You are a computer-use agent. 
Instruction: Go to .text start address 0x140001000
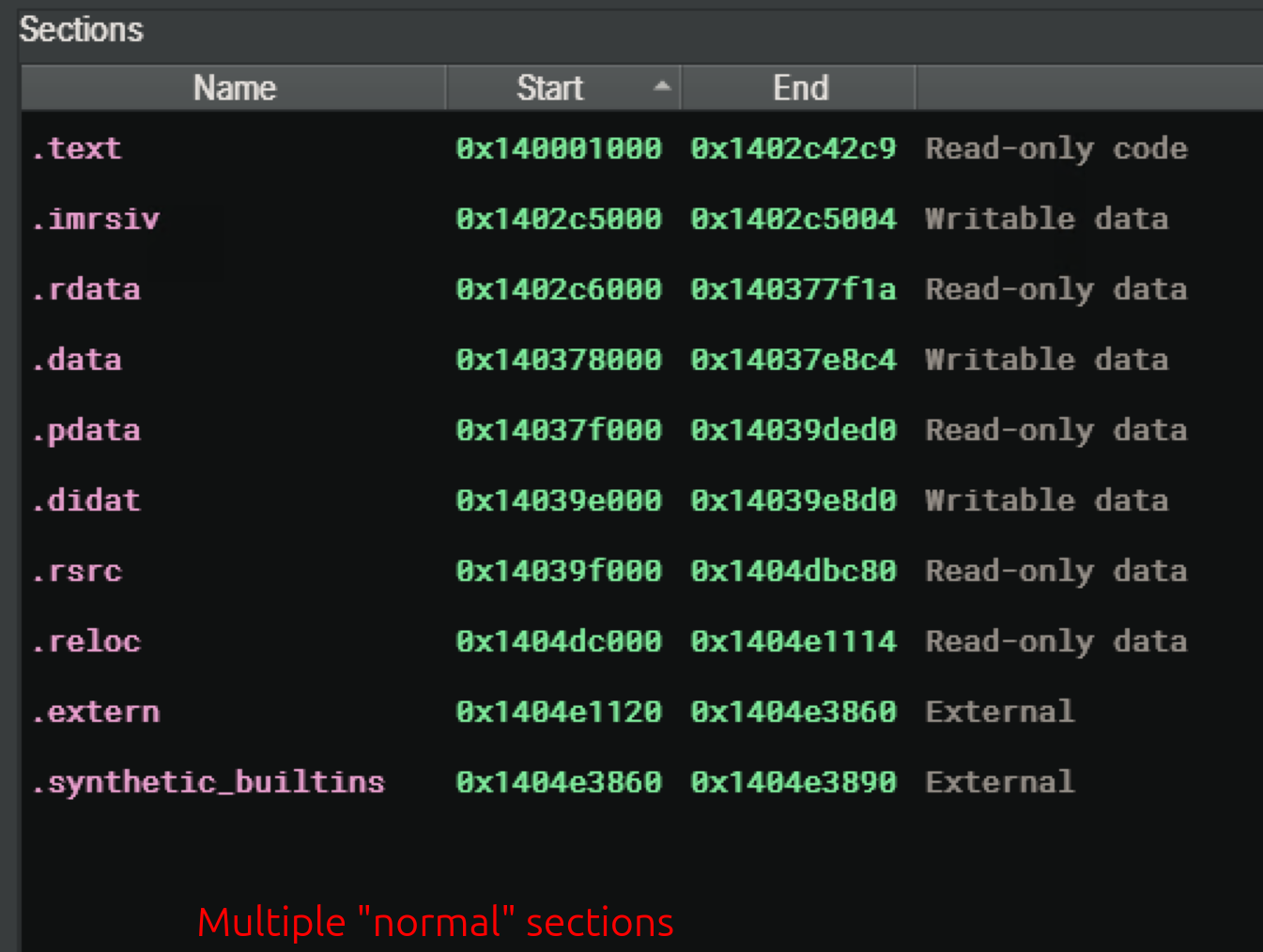tap(559, 148)
